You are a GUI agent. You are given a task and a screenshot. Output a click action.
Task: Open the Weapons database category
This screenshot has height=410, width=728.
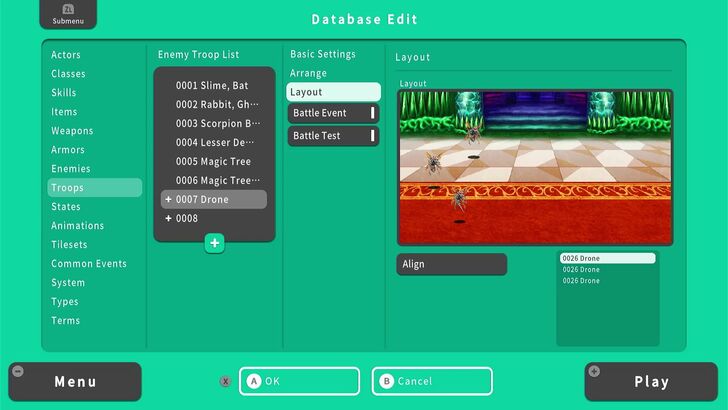pos(72,131)
